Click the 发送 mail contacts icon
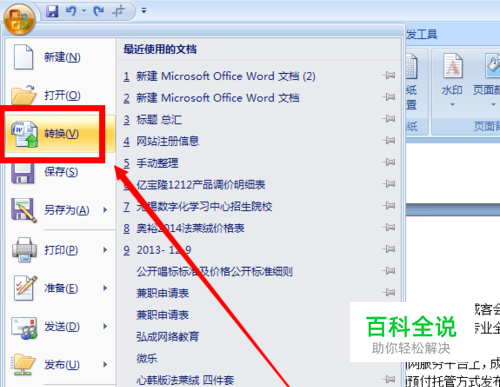 (x=24, y=328)
